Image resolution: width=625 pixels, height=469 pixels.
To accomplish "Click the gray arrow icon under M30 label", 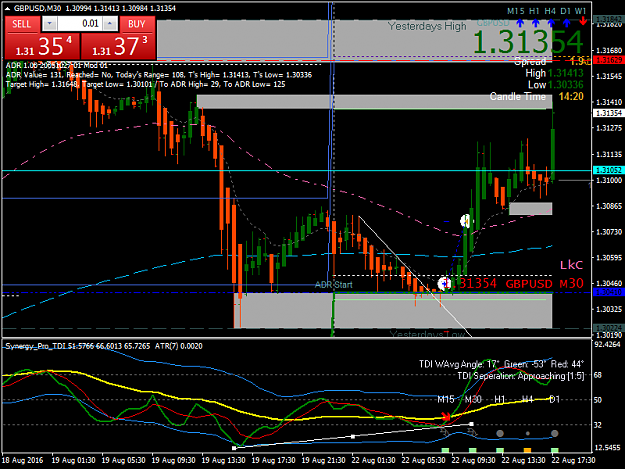I will click(x=472, y=432).
